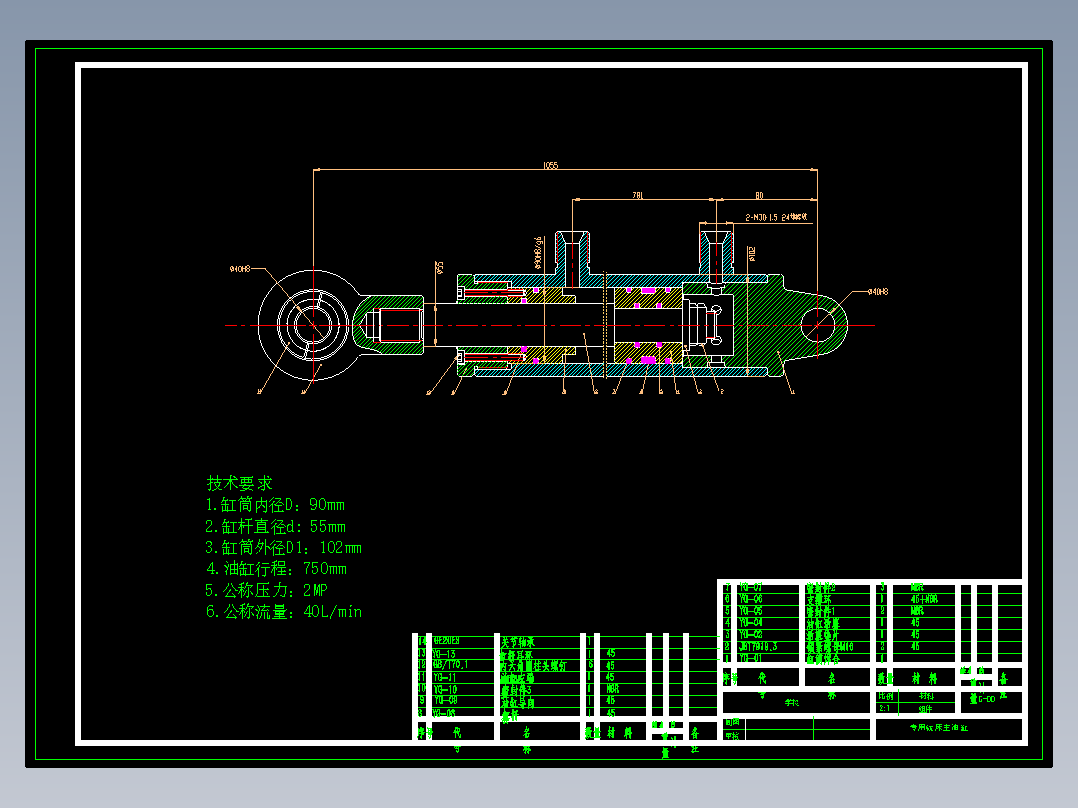Select the GB/T70.1 standard code cell
This screenshot has width=1078, height=808.
450,665
